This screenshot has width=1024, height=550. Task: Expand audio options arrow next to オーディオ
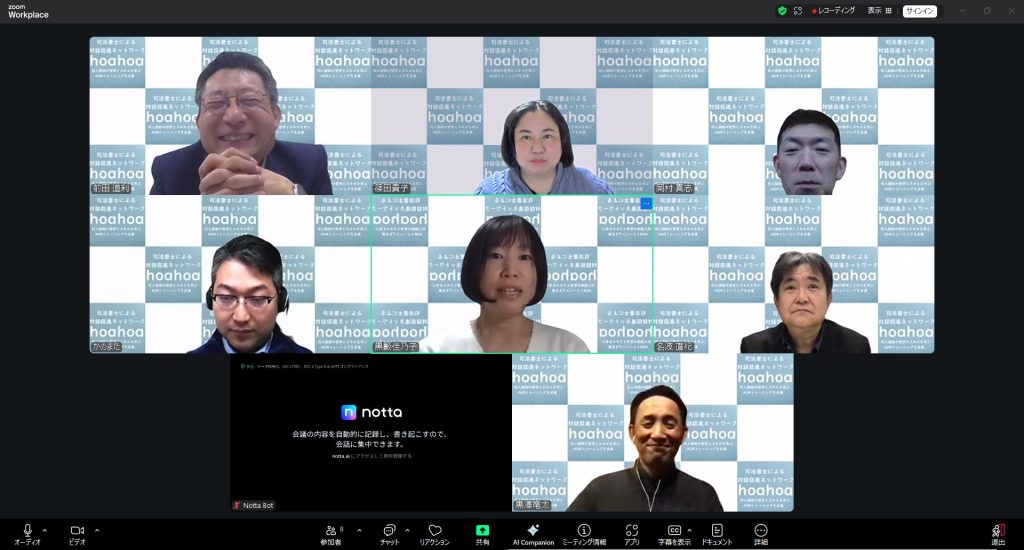pos(45,529)
